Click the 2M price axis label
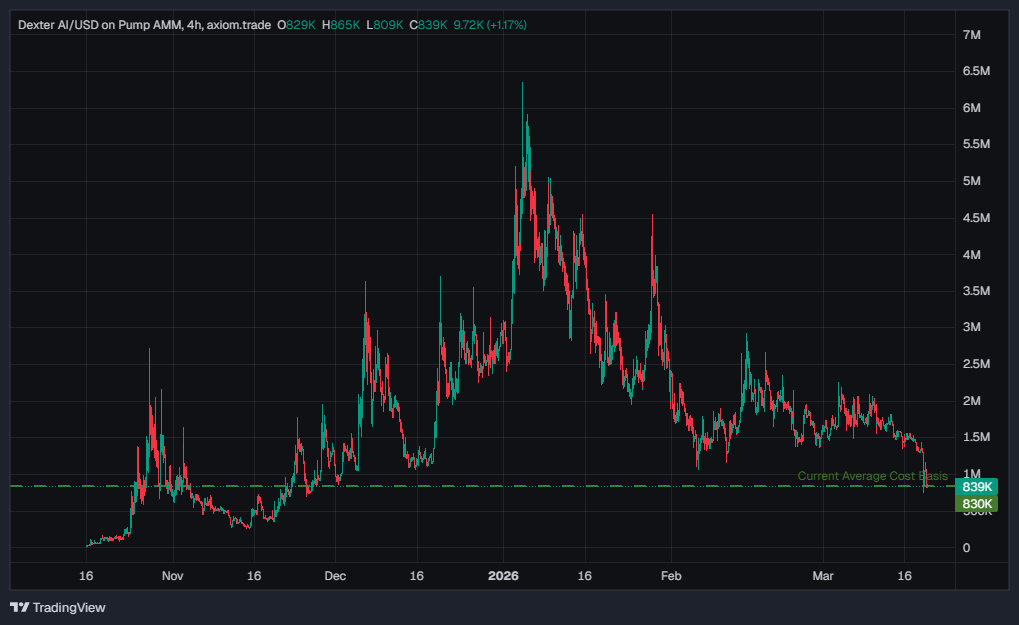This screenshot has width=1019, height=625. (972, 401)
